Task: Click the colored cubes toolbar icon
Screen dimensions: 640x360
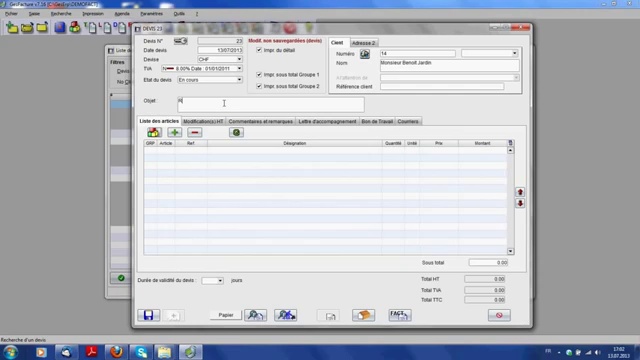Action: pyautogui.click(x=75, y=27)
